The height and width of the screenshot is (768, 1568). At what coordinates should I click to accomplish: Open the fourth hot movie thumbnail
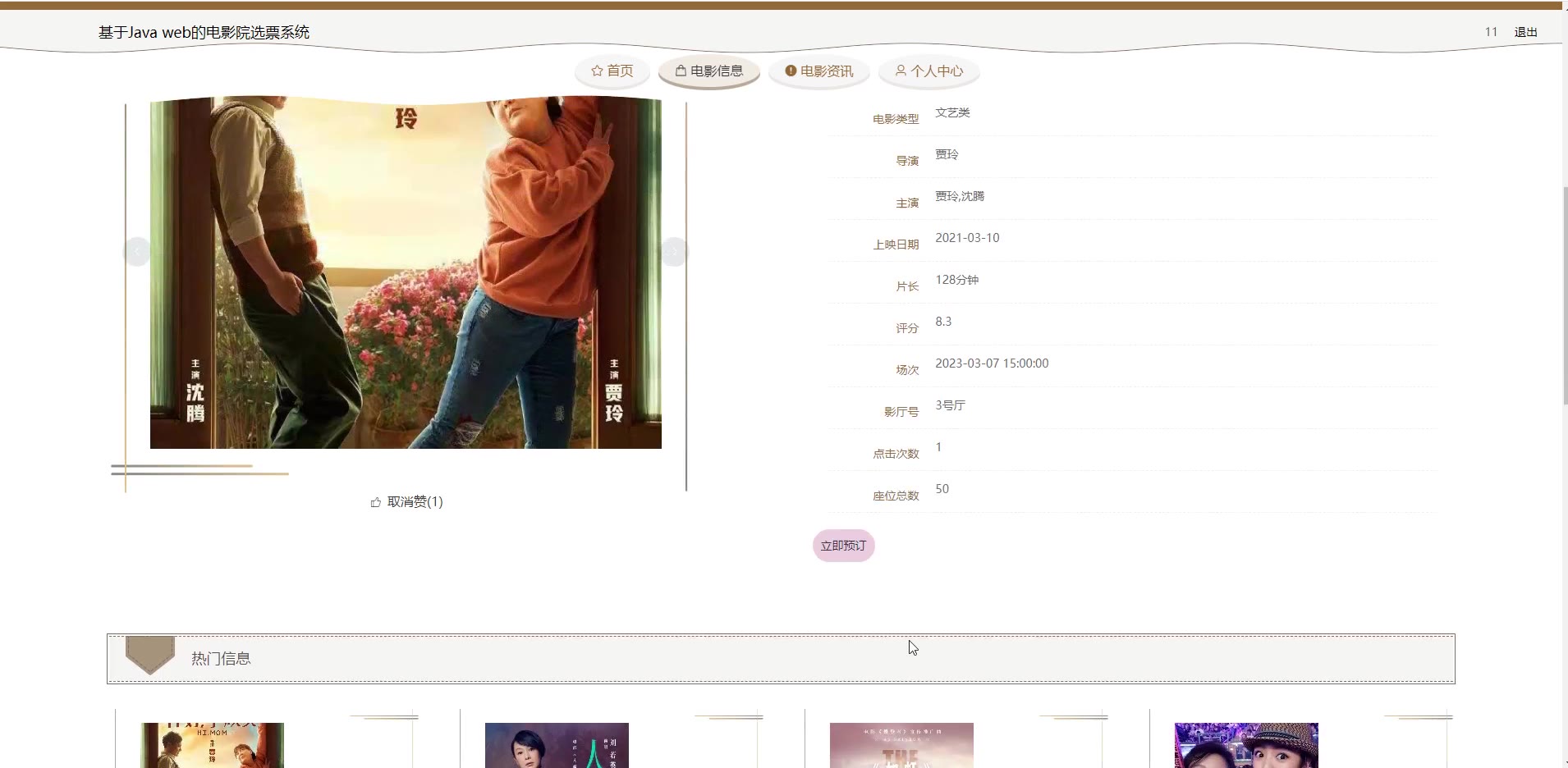[1246, 745]
